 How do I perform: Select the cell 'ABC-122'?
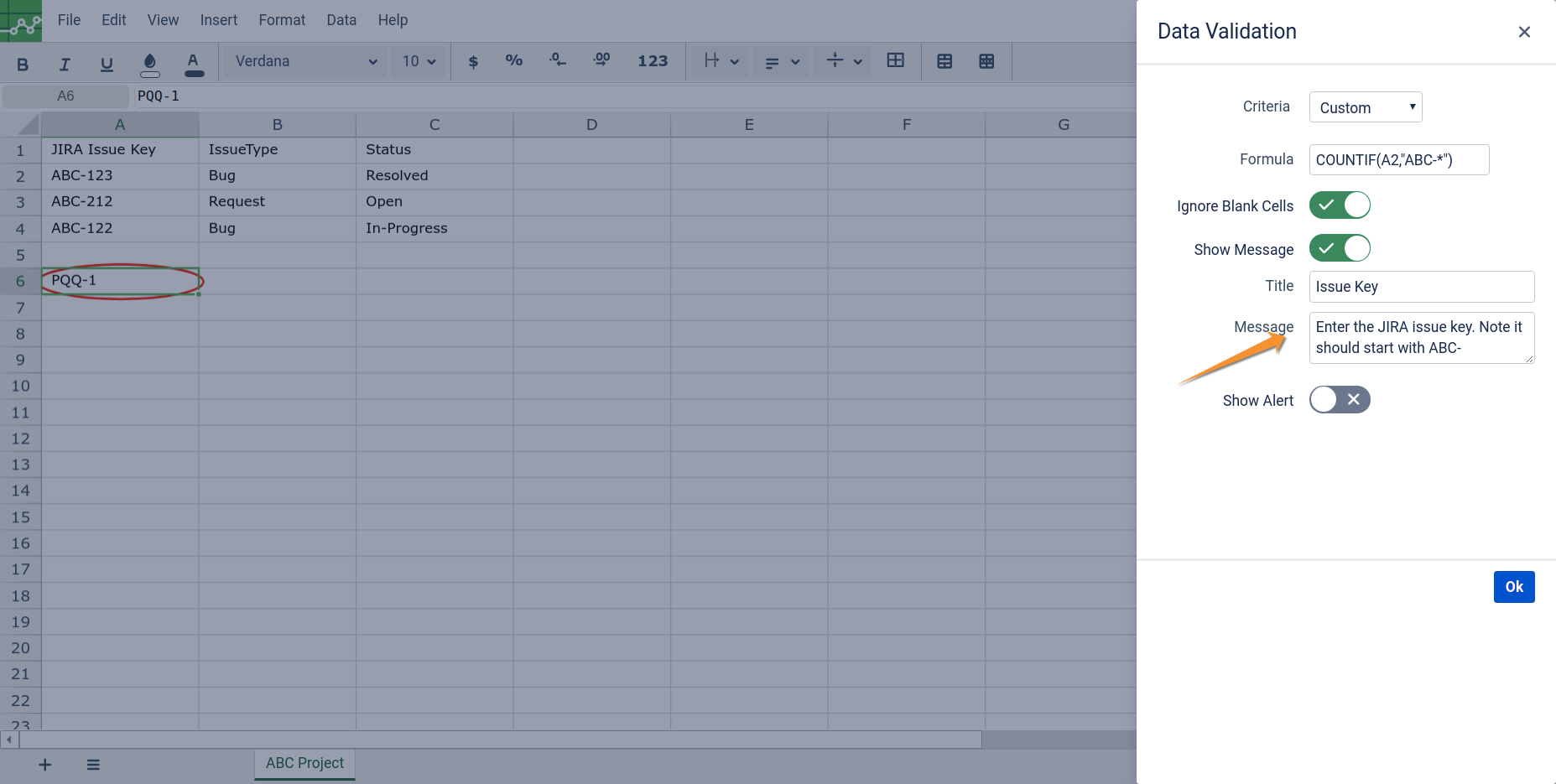tap(120, 229)
